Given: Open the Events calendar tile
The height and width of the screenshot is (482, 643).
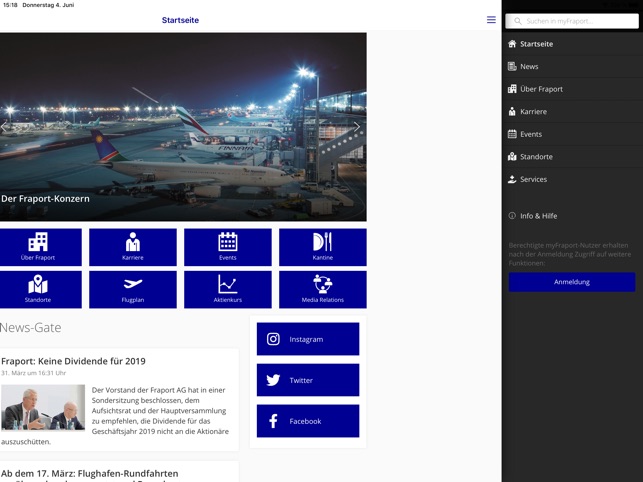Looking at the screenshot, I should (228, 247).
